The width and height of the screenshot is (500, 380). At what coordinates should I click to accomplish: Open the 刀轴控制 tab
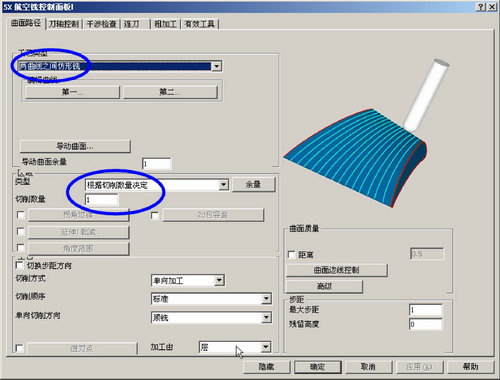pyautogui.click(x=64, y=24)
